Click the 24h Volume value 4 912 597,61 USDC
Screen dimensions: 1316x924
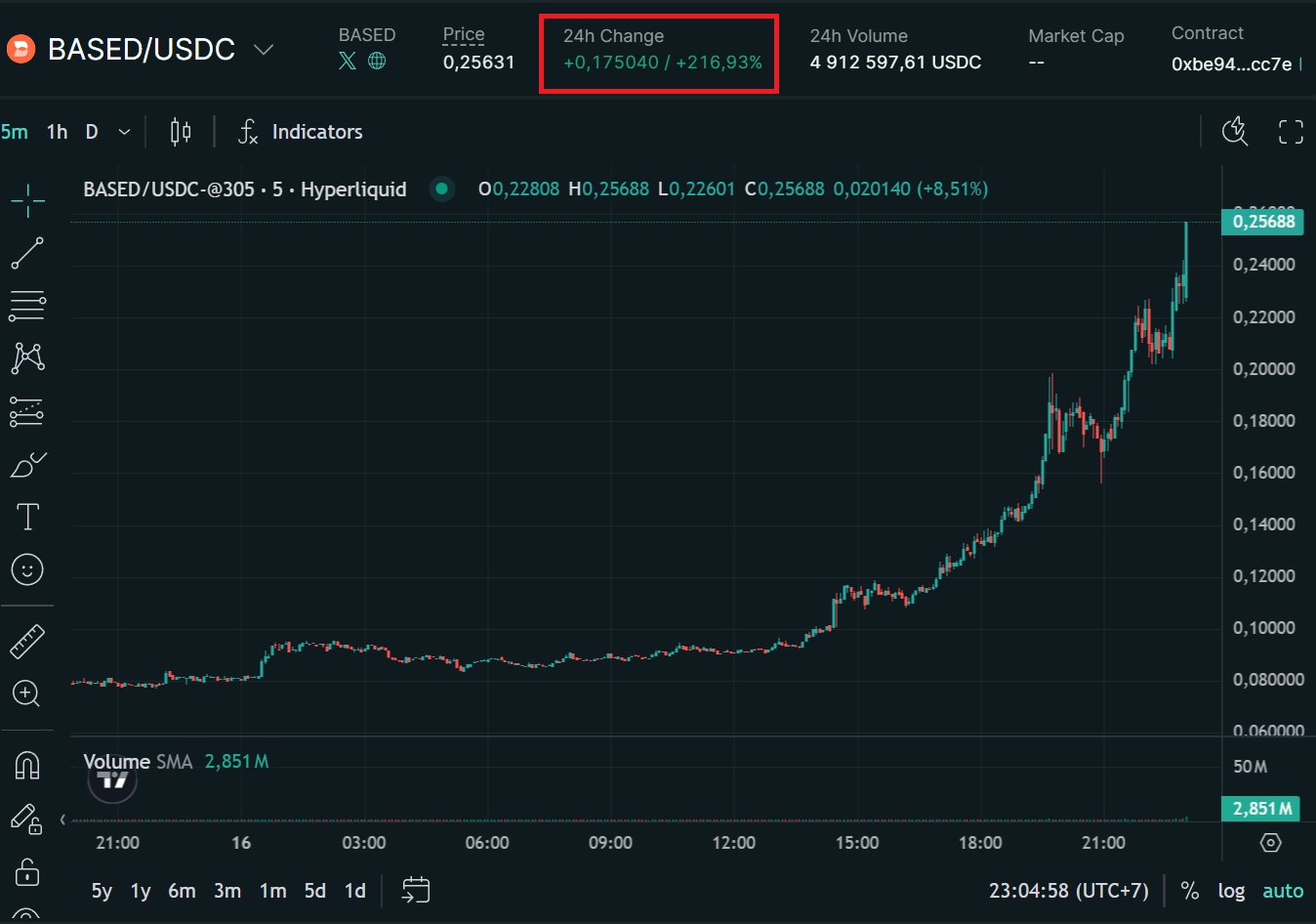[x=895, y=63]
